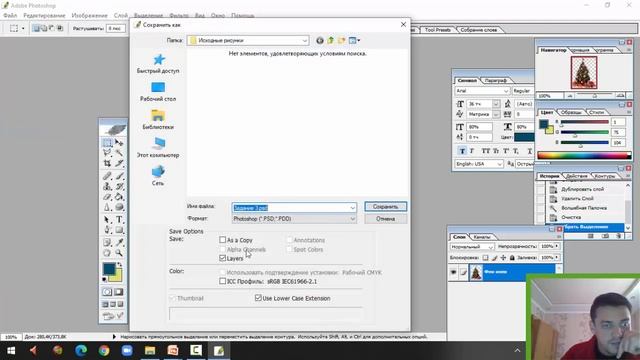Toggle Use Lower Case Extension
This screenshot has width=640, height=360.
(258, 298)
